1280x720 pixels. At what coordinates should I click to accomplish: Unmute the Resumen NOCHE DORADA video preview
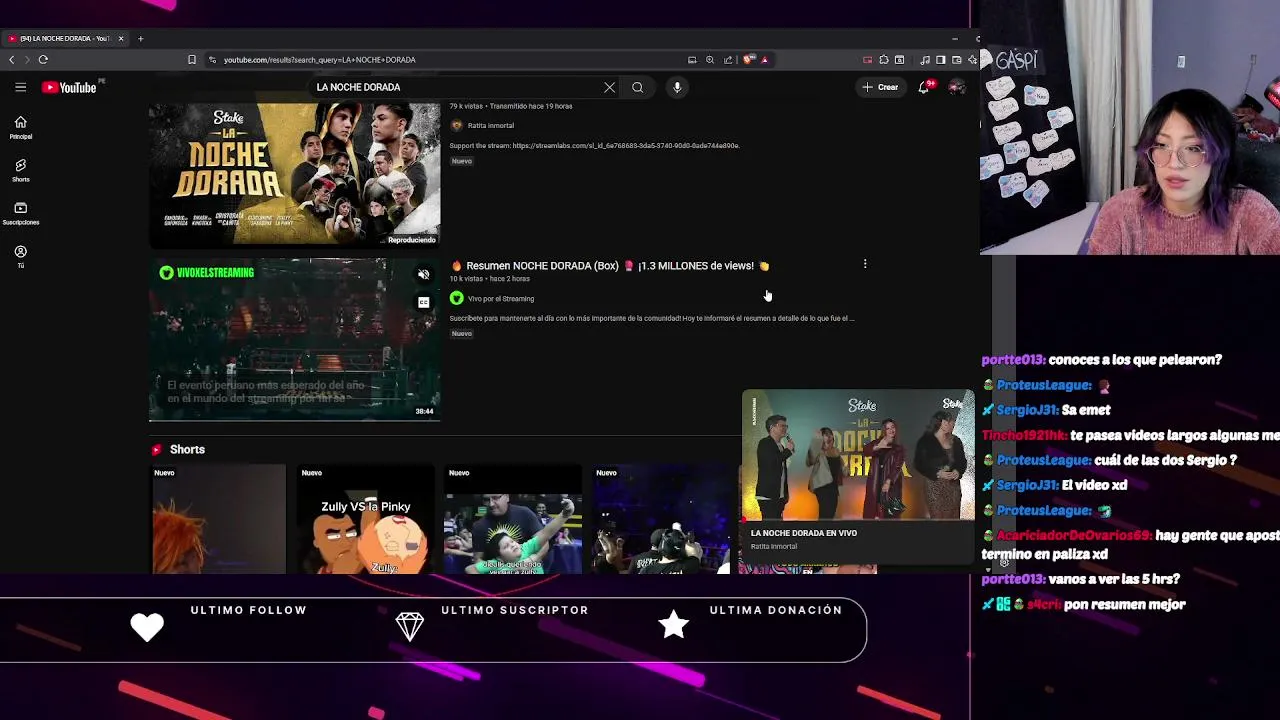point(424,274)
